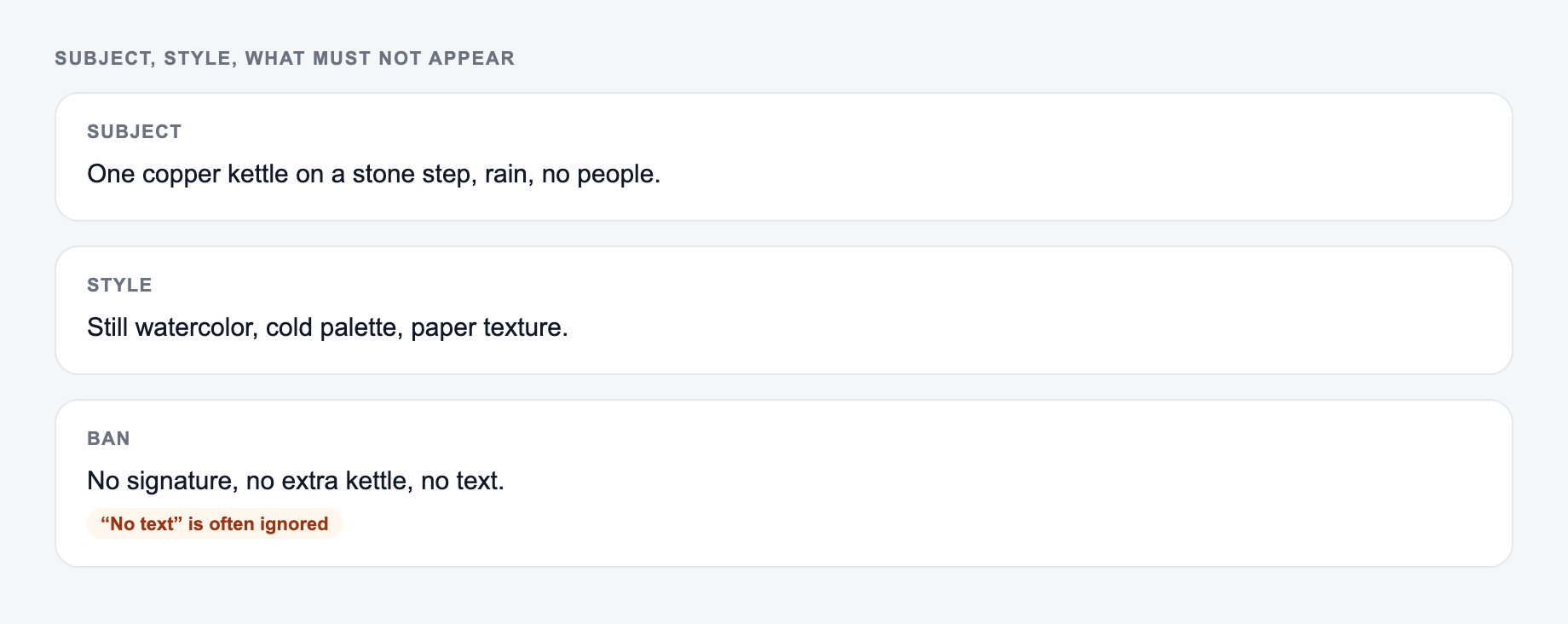
Task: Click "paper texture" in the style description
Action: (487, 327)
